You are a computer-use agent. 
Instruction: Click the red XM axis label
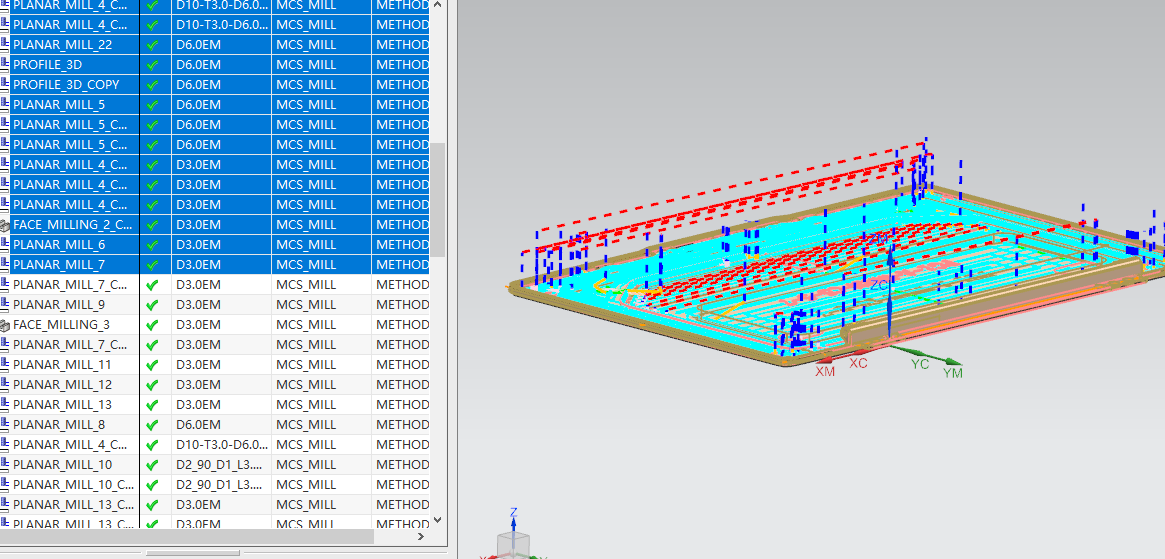click(x=825, y=371)
